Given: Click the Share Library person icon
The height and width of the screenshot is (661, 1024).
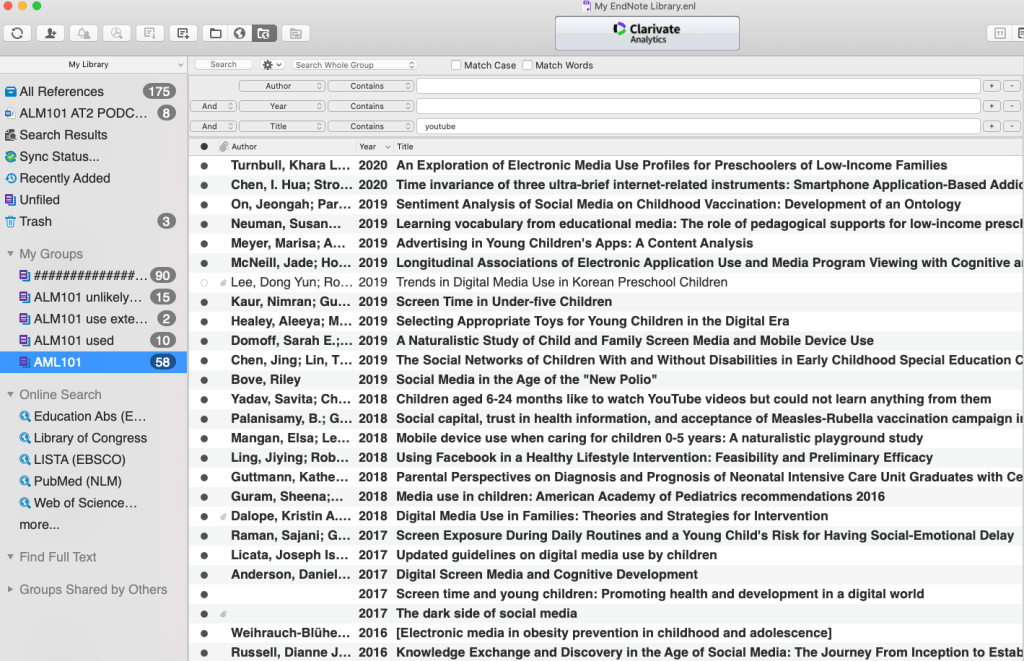Looking at the screenshot, I should 50,33.
